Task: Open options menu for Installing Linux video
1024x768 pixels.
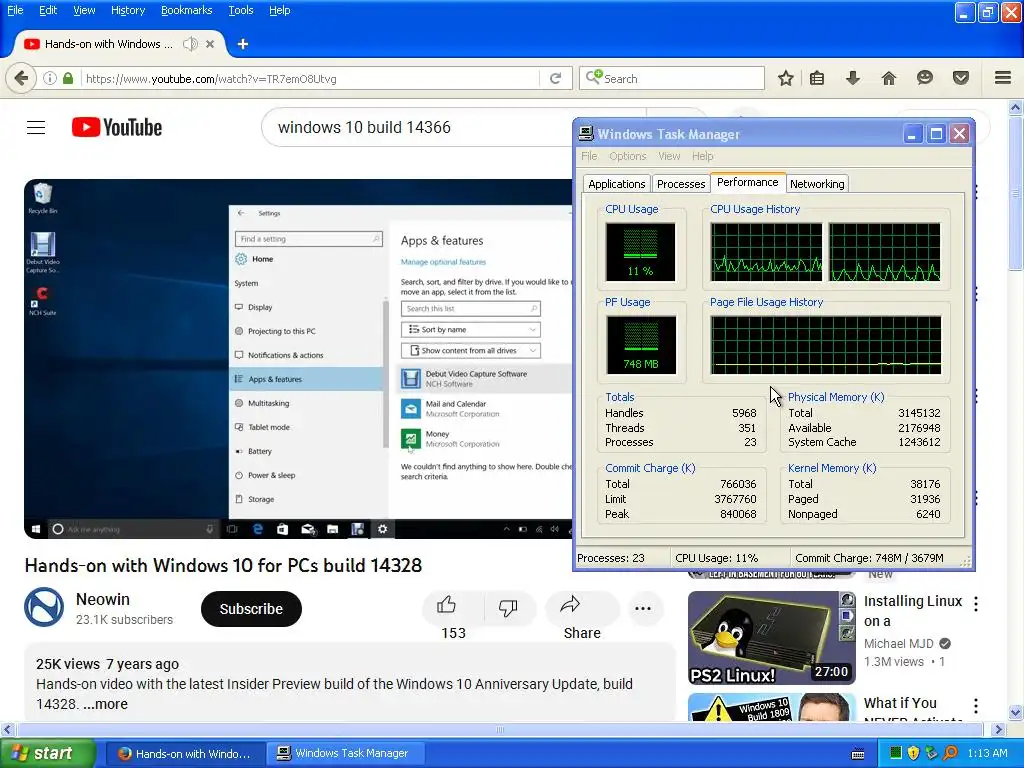Action: click(x=976, y=603)
